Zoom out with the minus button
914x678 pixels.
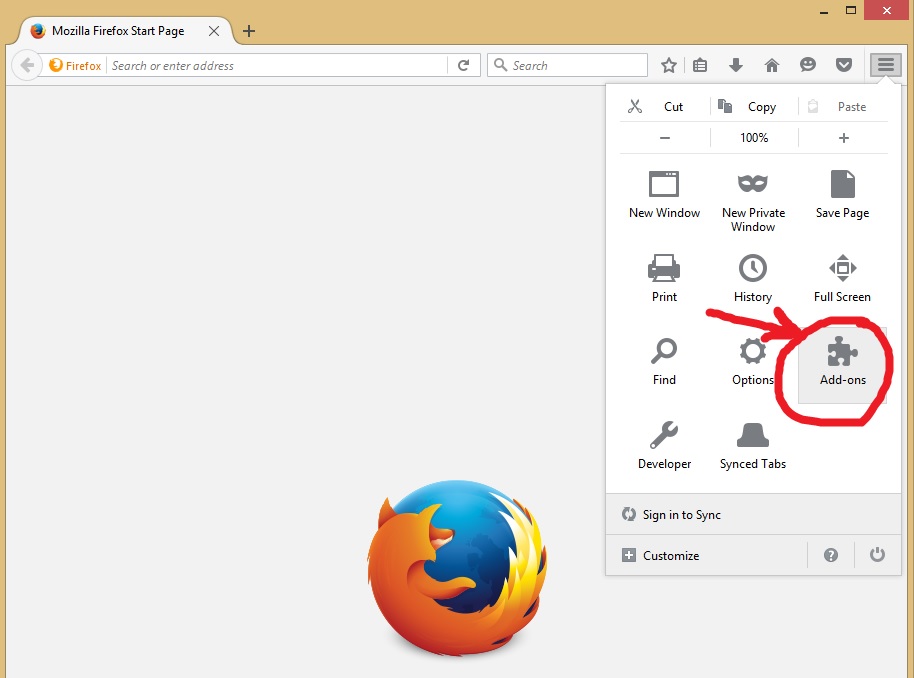tap(665, 138)
